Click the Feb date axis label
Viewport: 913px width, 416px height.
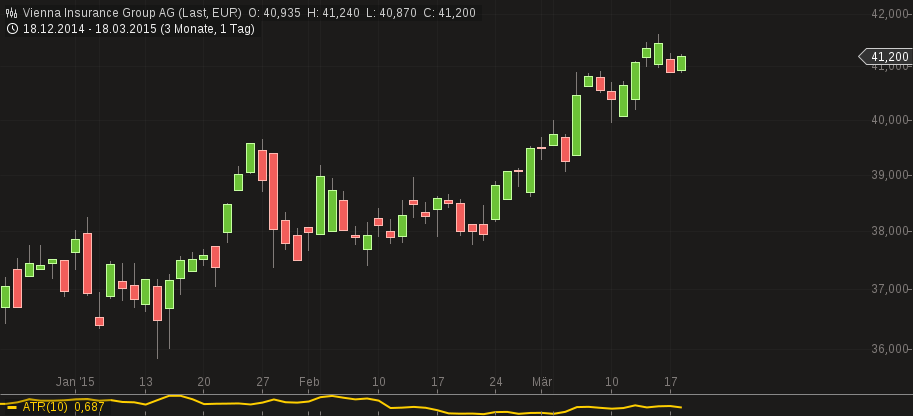[x=309, y=382]
